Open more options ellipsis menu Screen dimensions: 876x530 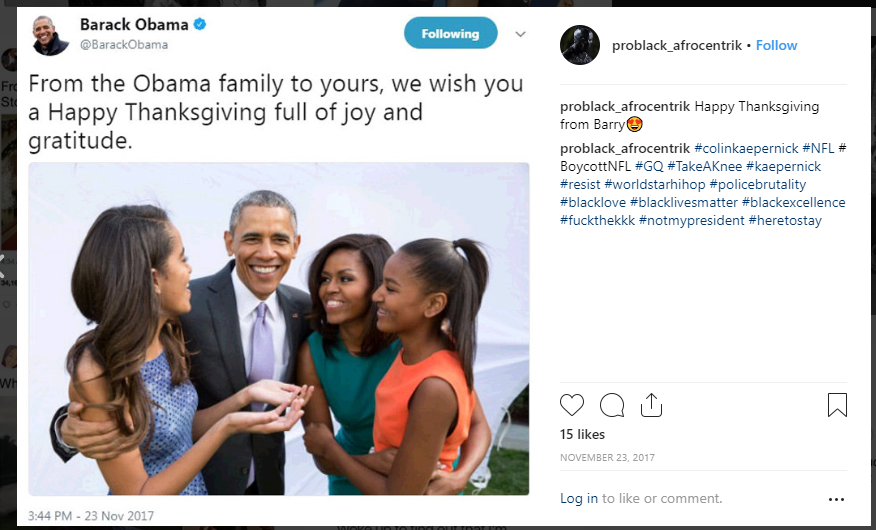836,499
